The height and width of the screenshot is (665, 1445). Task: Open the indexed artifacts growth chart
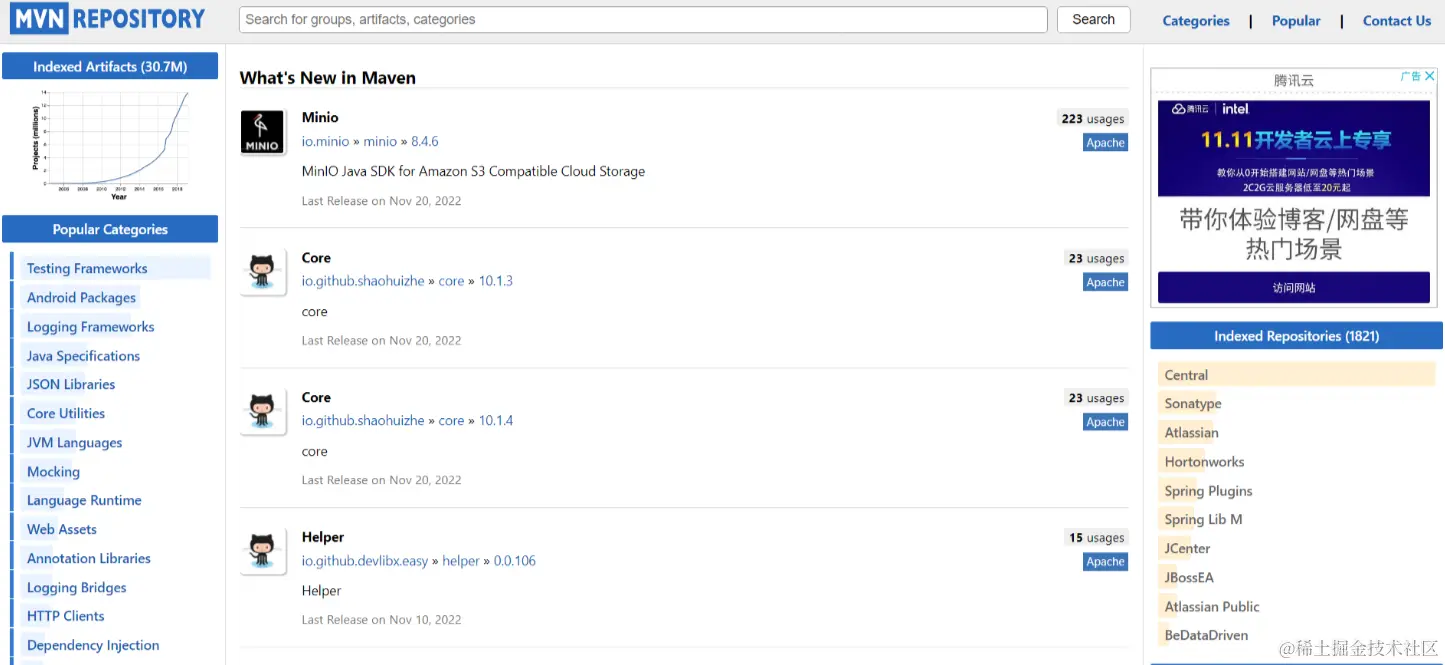[x=110, y=145]
